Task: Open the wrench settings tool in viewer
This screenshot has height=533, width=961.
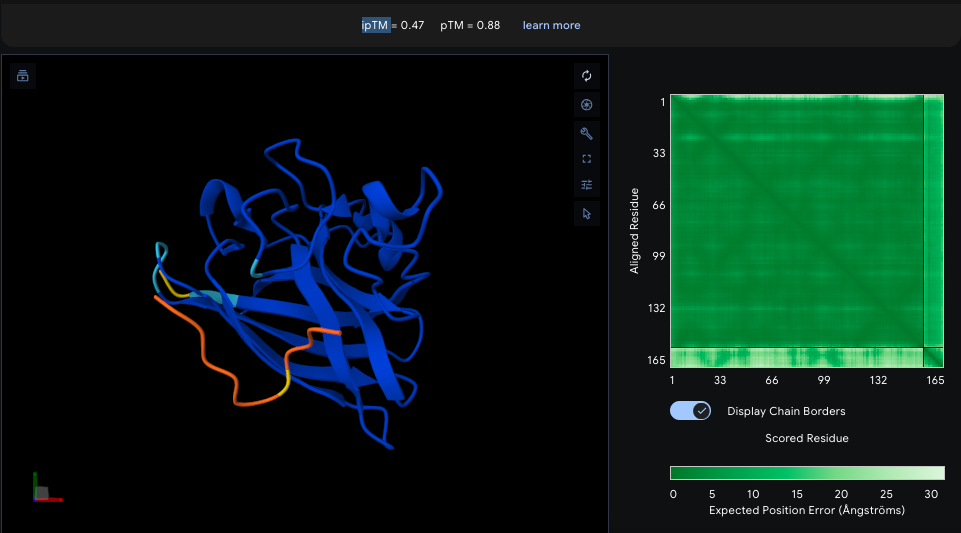Action: 587,133
